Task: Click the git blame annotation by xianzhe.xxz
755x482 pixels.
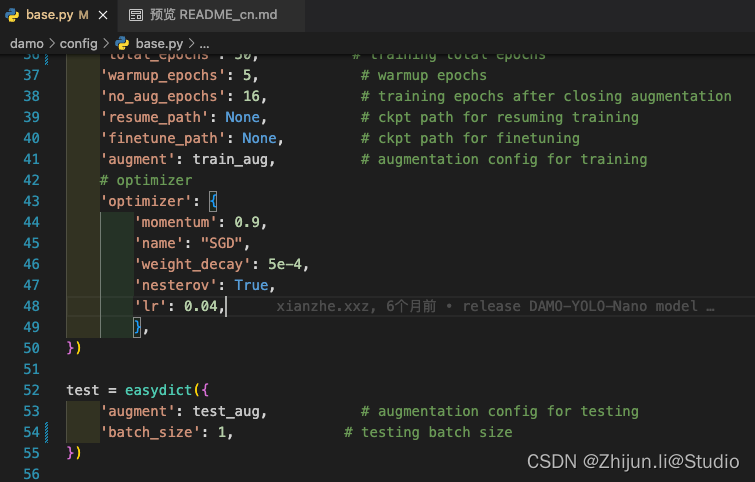Action: point(495,306)
